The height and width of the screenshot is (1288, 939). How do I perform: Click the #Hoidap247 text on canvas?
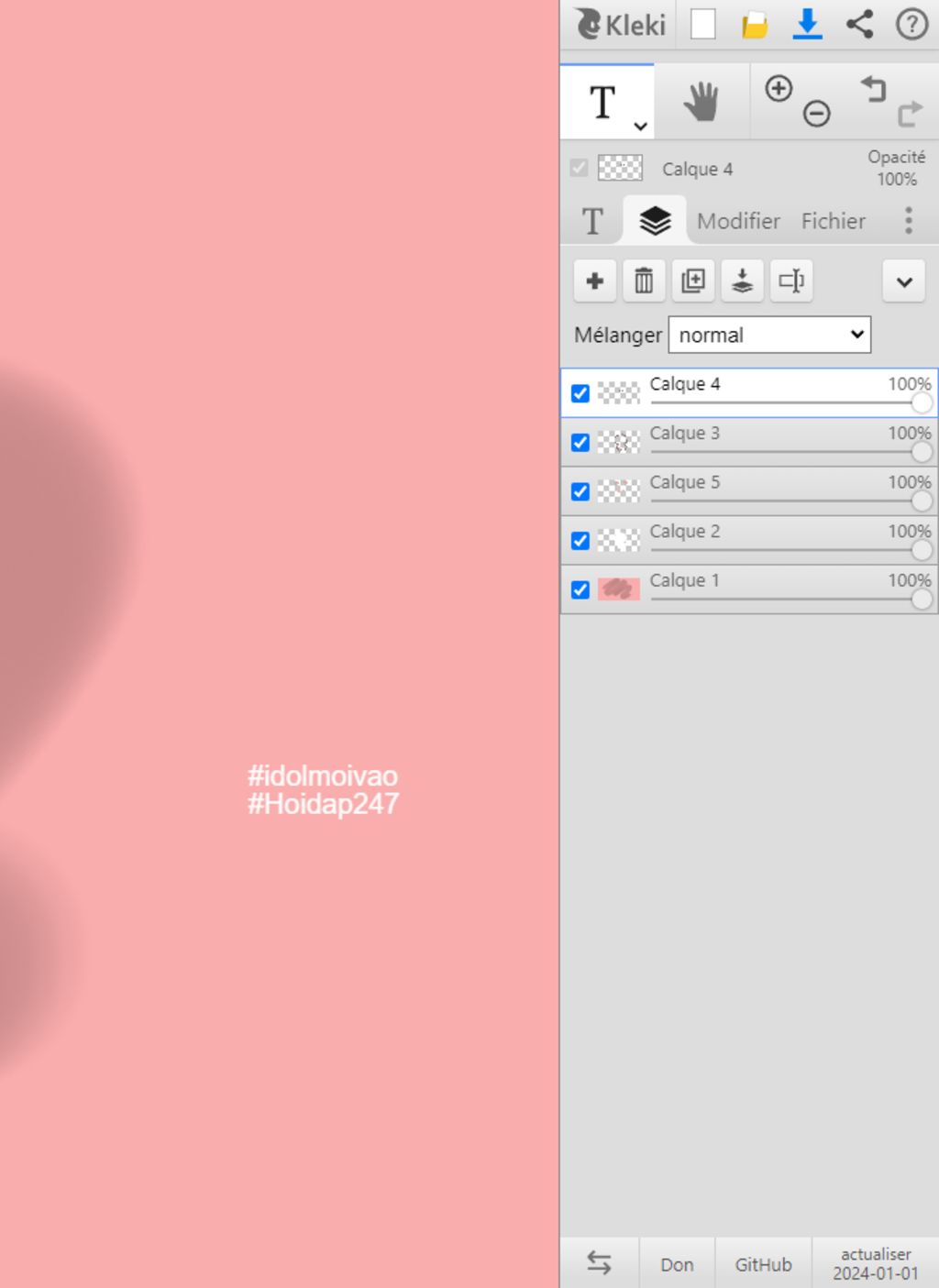pyautogui.click(x=323, y=804)
